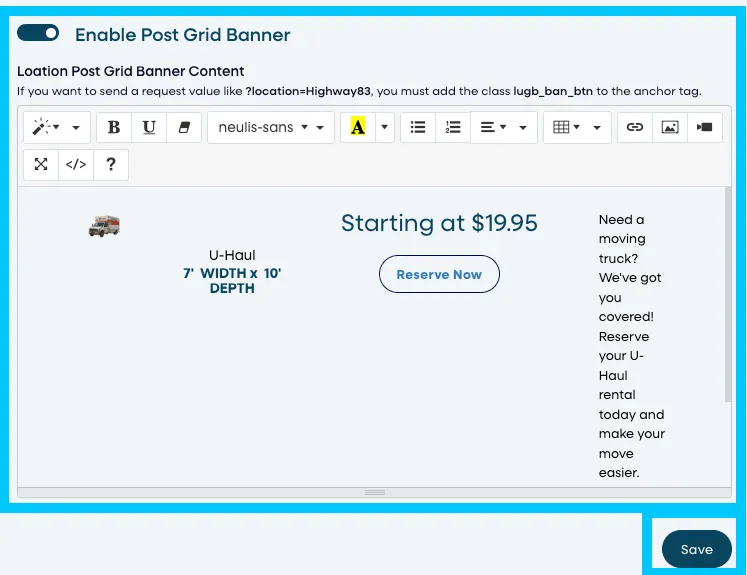Click the Loation Post Grid Banner Content heading
This screenshot has height=575, width=747.
pos(131,71)
